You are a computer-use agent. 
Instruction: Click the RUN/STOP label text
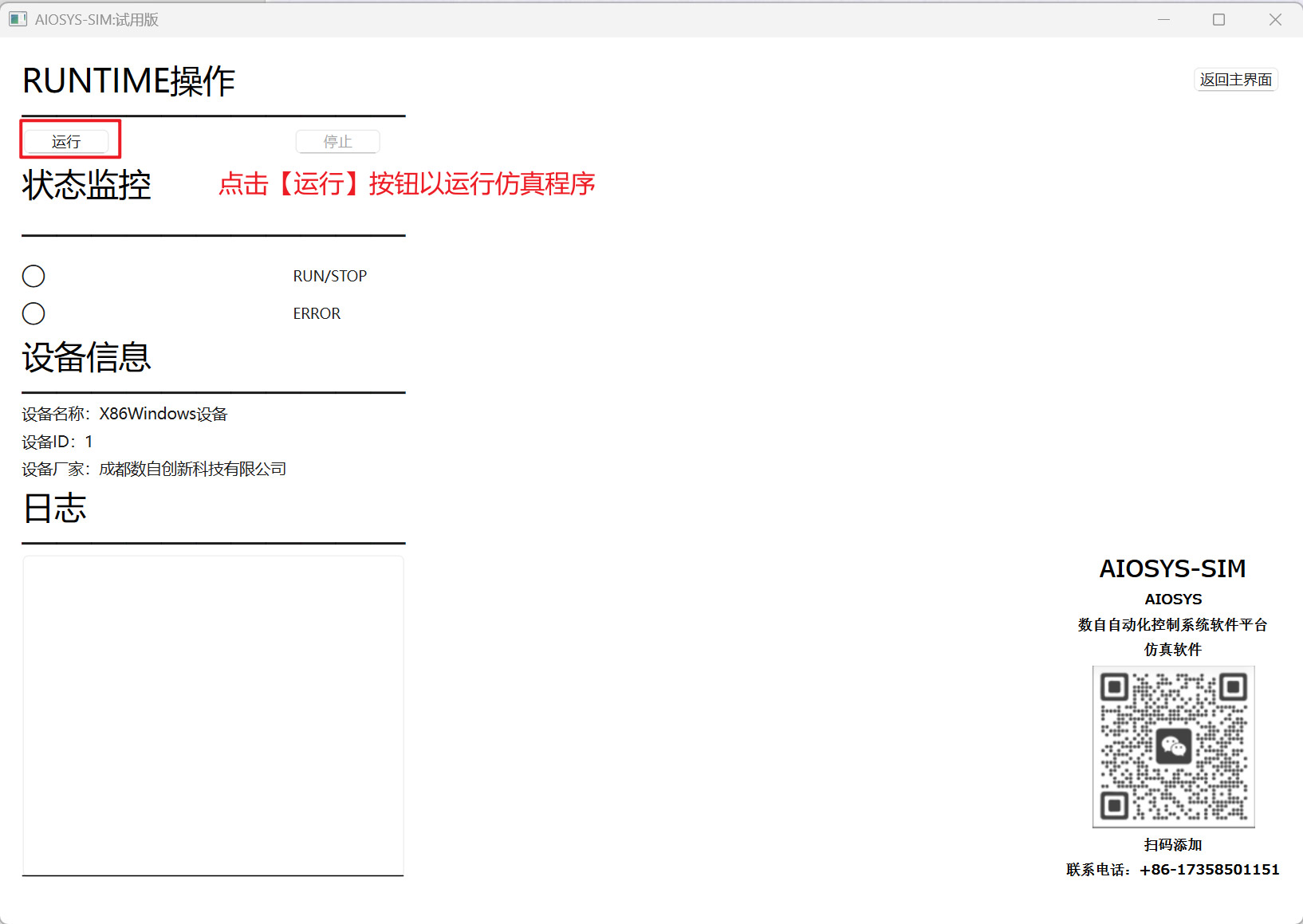(x=329, y=276)
